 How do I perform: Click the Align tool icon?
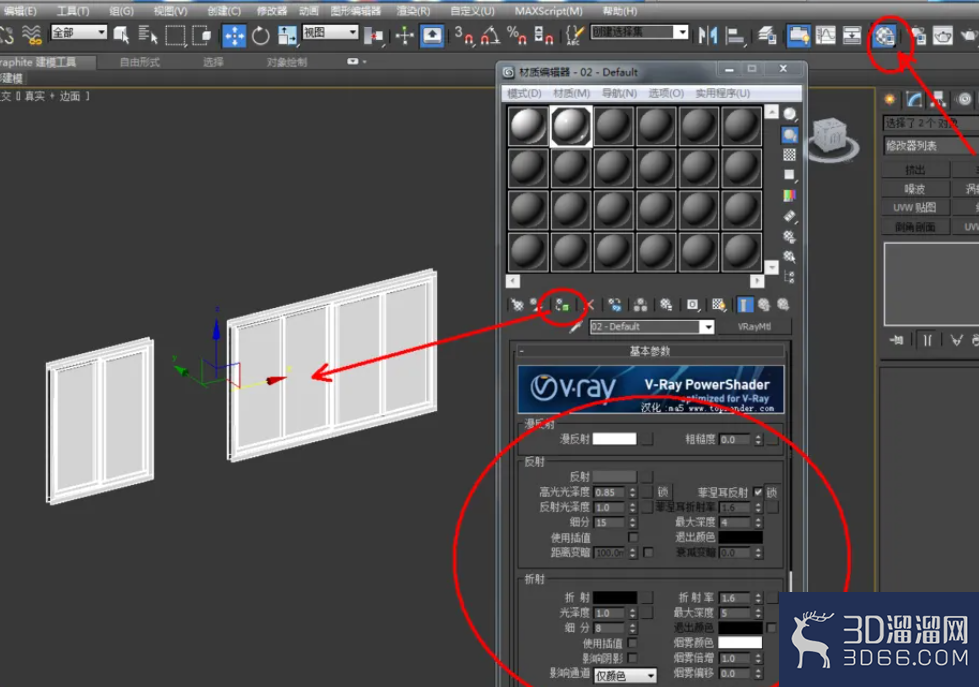[734, 36]
